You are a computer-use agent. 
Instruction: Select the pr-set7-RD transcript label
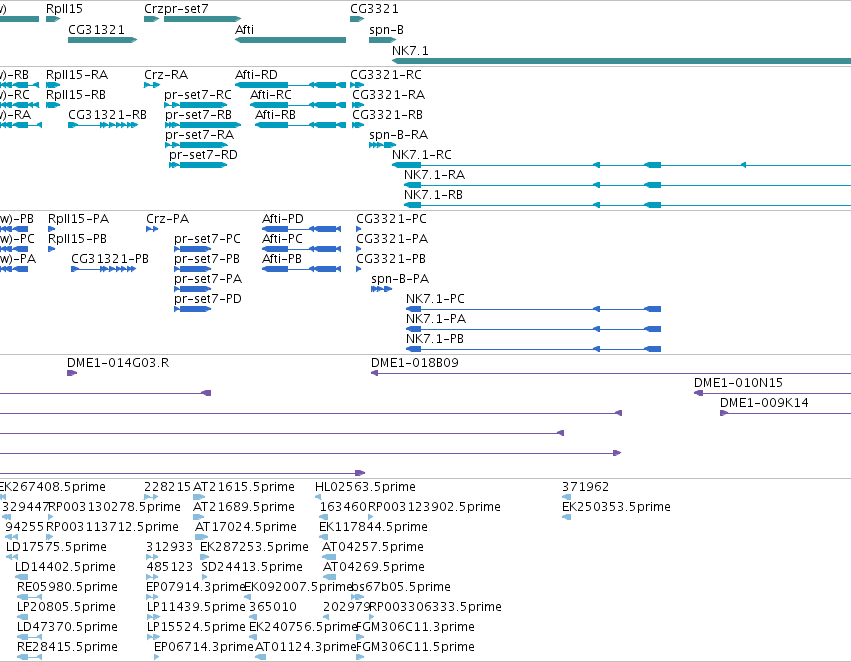point(204,155)
